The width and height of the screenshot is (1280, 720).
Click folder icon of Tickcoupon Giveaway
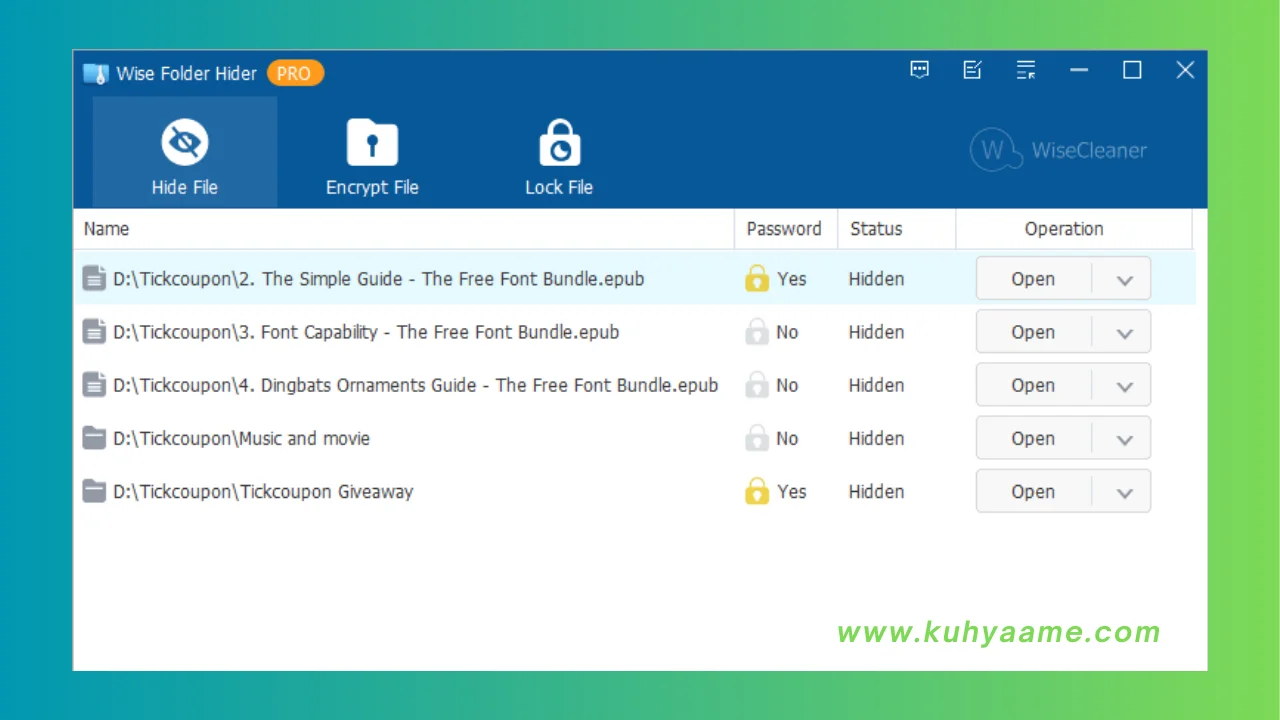click(94, 491)
